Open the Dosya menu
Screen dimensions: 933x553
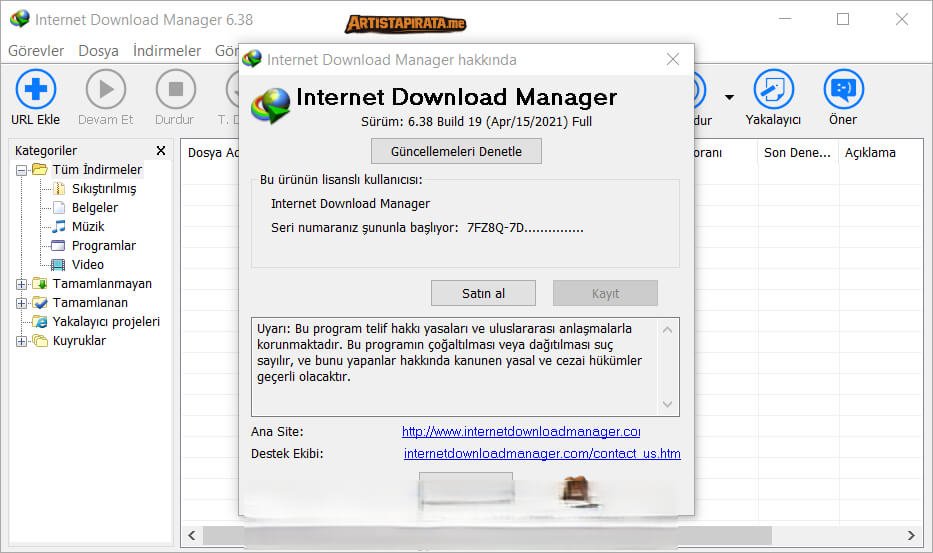98,51
